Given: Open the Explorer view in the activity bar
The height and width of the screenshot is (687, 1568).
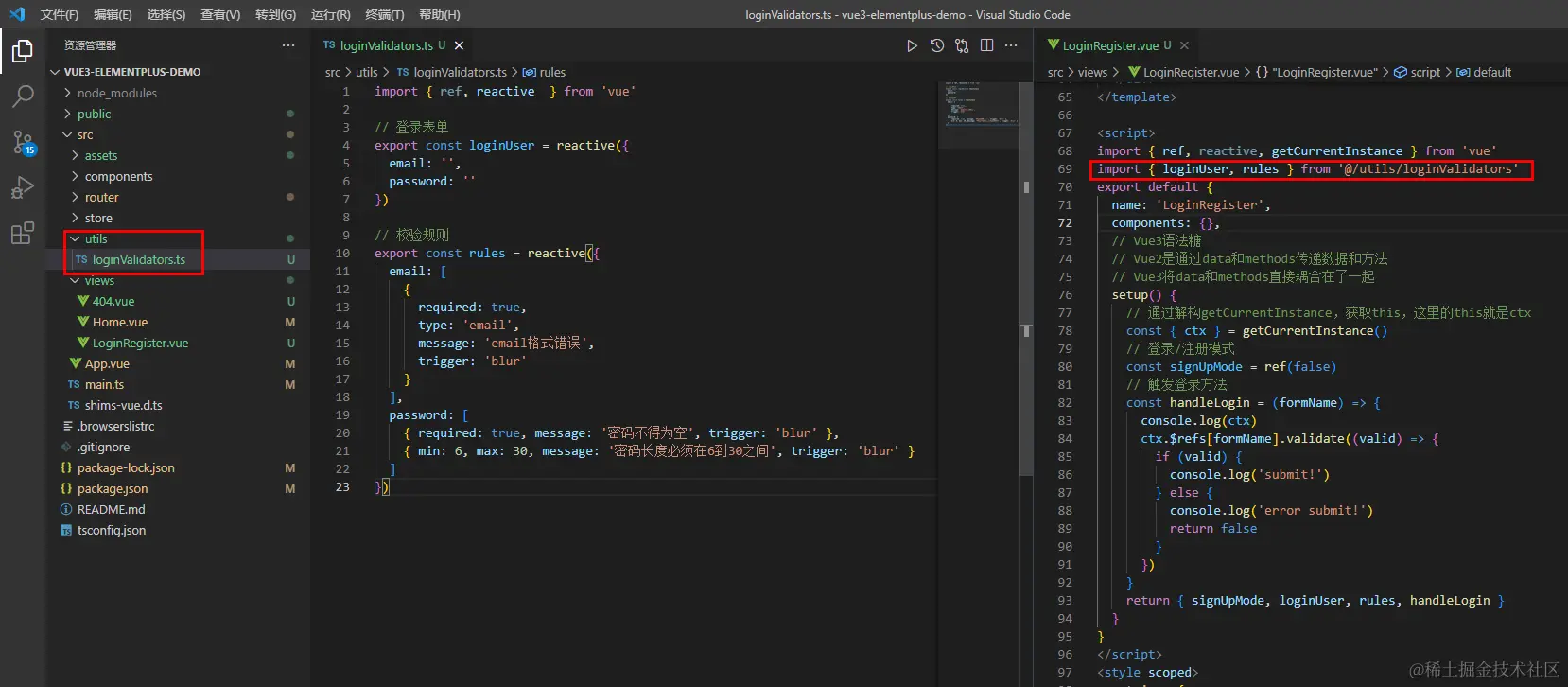Looking at the screenshot, I should coord(23,51).
